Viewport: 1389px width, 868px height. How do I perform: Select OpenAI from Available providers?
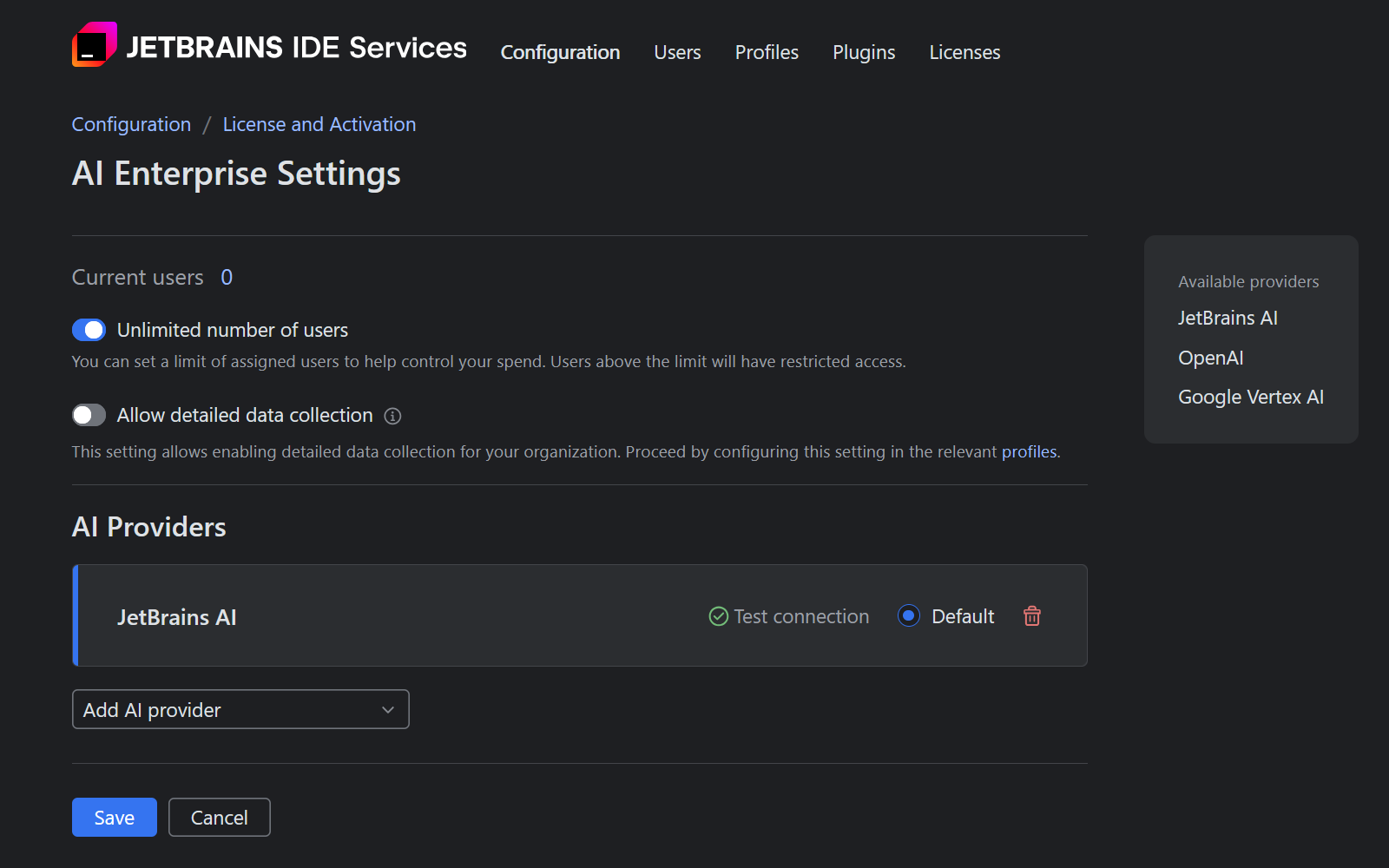(1210, 357)
